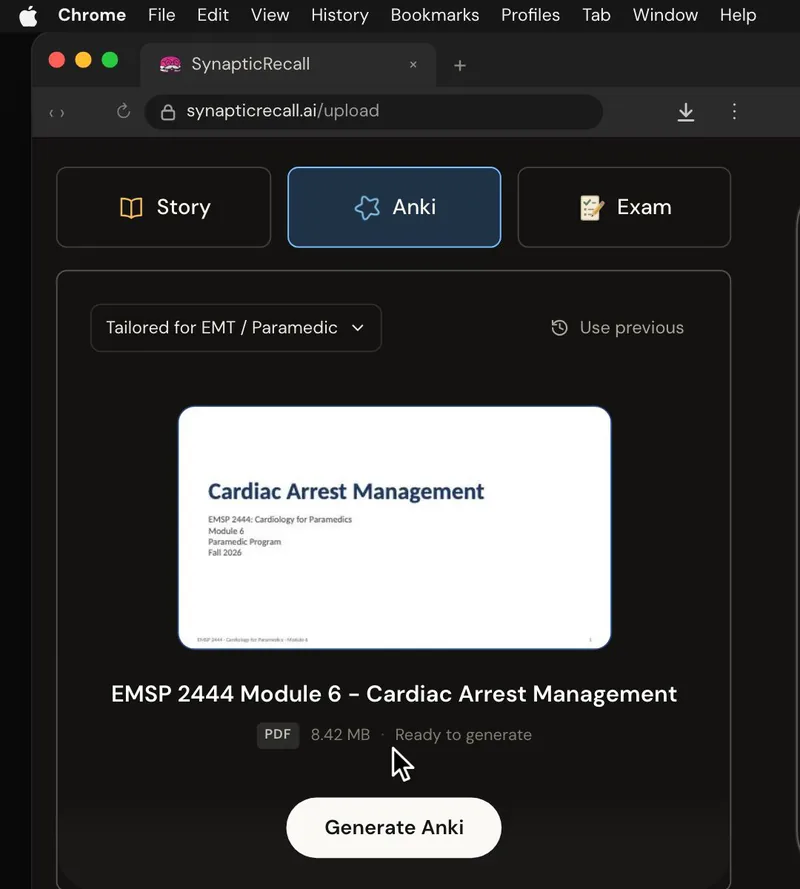This screenshot has width=800, height=889.
Task: Click the PDF file type badge
Action: point(278,735)
